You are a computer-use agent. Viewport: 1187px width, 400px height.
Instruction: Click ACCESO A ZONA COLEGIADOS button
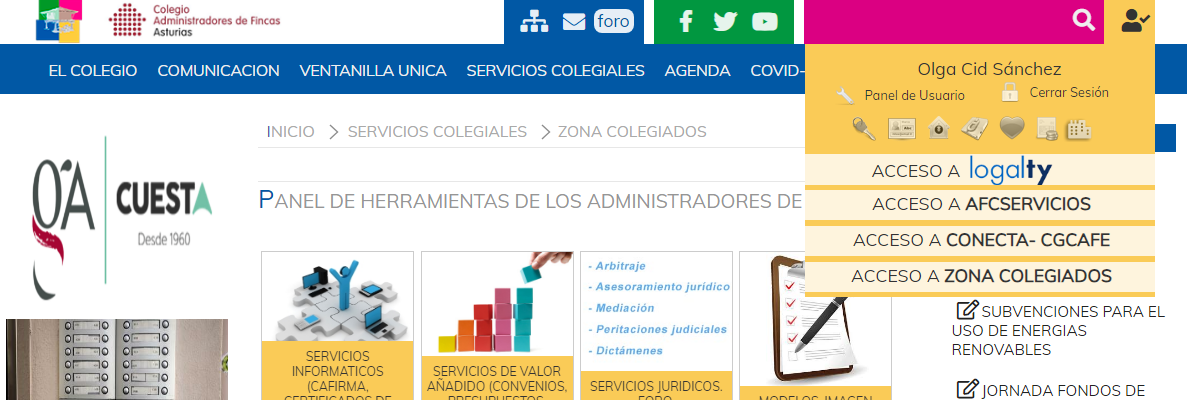(980, 276)
